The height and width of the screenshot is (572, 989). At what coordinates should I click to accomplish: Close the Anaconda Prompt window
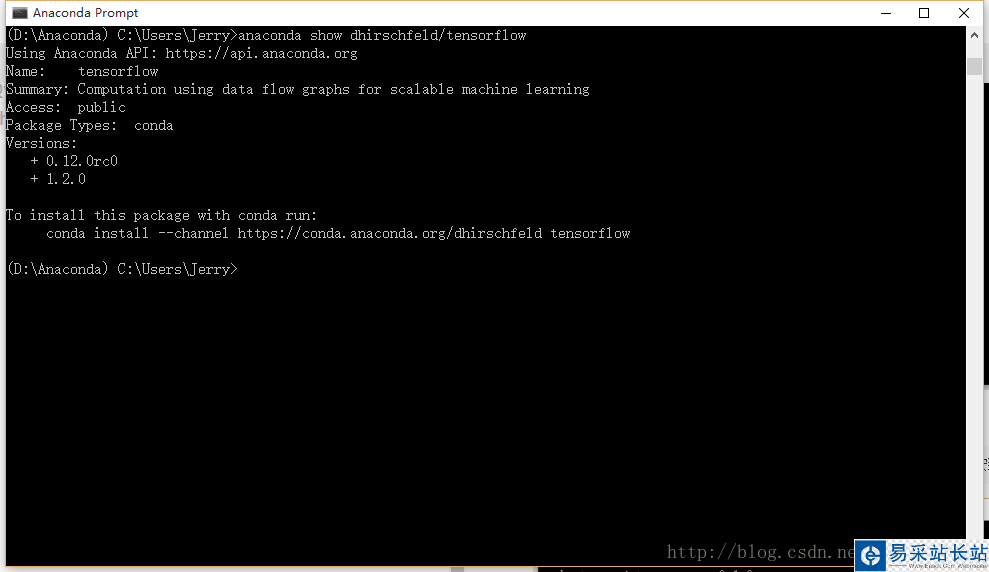click(x=963, y=13)
